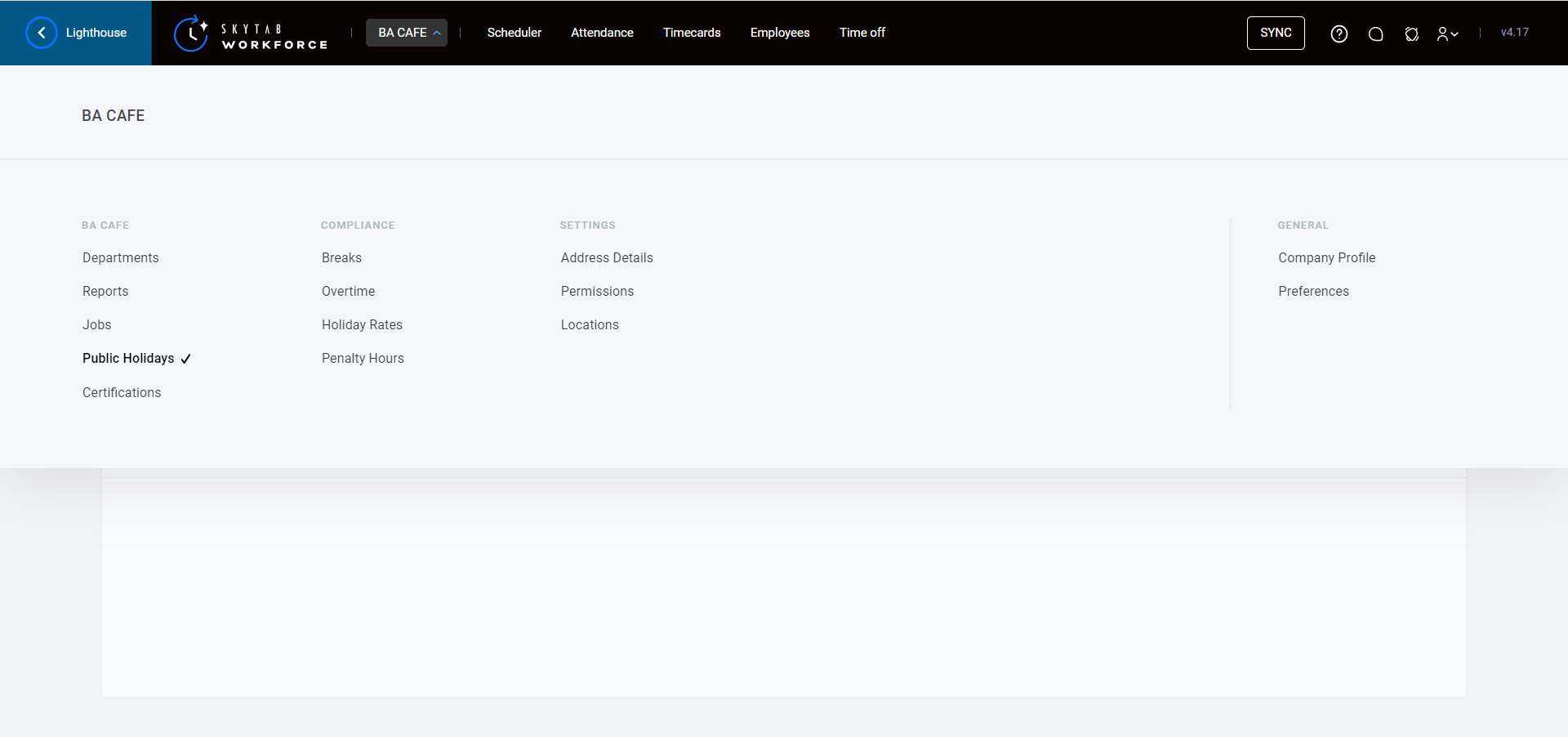
Task: Go to Permissions under Settings
Action: pyautogui.click(x=597, y=291)
